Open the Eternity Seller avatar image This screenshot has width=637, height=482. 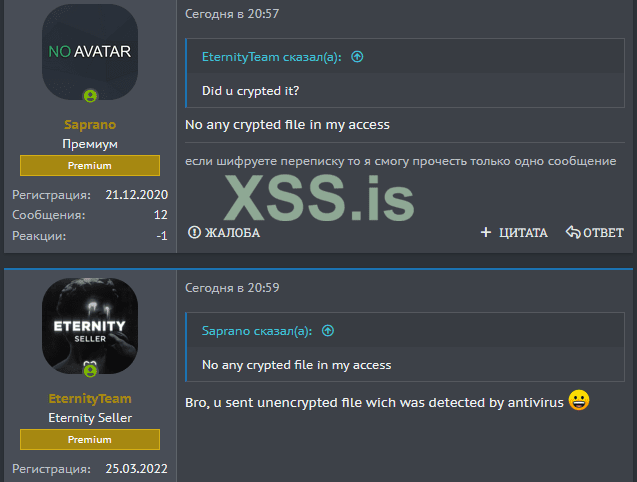tap(90, 326)
